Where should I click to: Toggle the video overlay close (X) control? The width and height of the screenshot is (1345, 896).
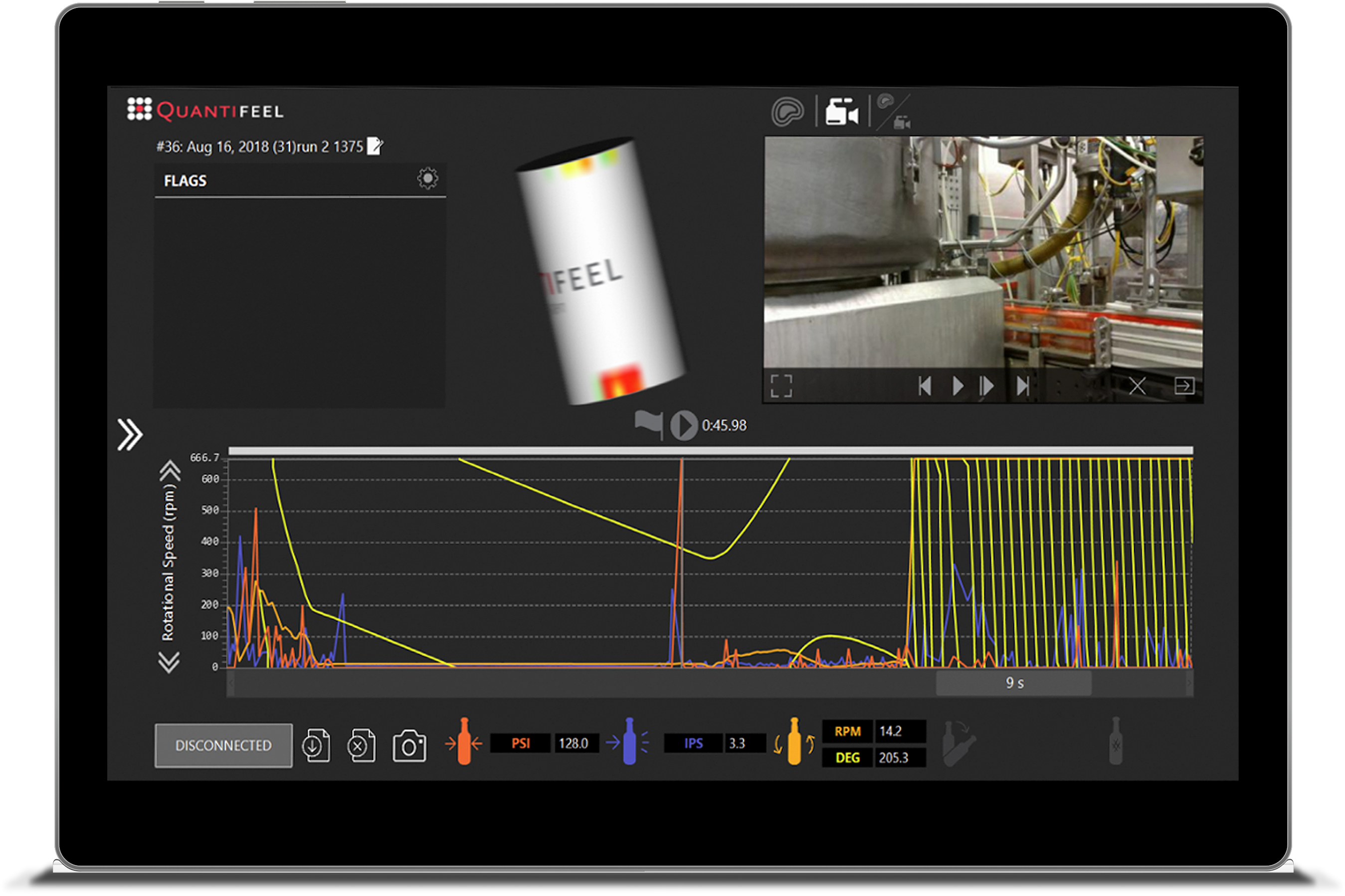coord(1137,386)
